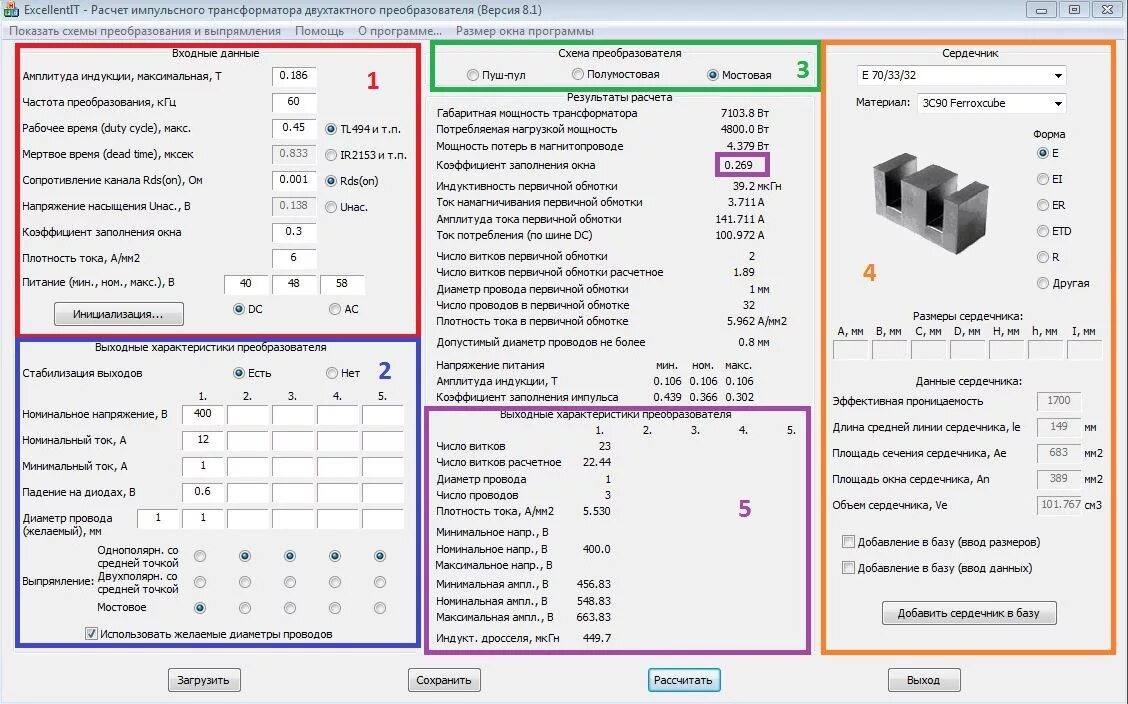This screenshot has width=1128, height=704.
Task: Click the Плотность тока field 6
Action: (x=294, y=257)
